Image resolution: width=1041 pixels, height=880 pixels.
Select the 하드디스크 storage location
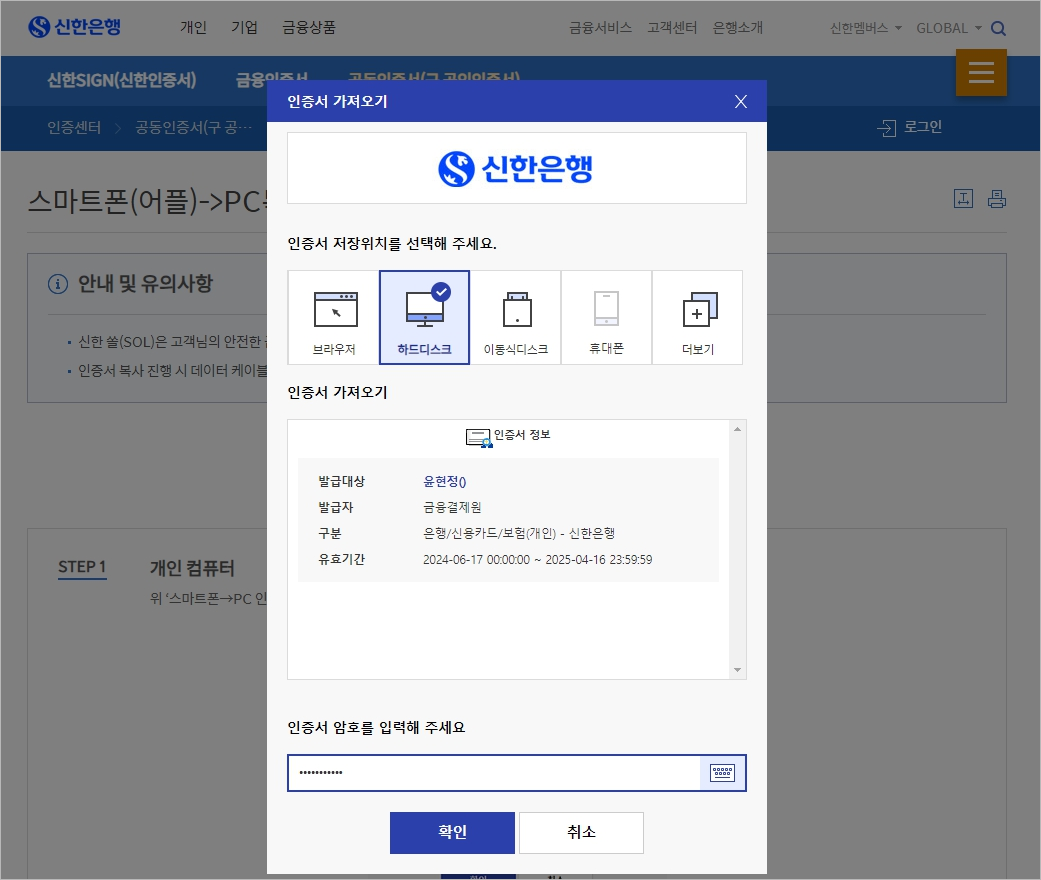tap(424, 317)
